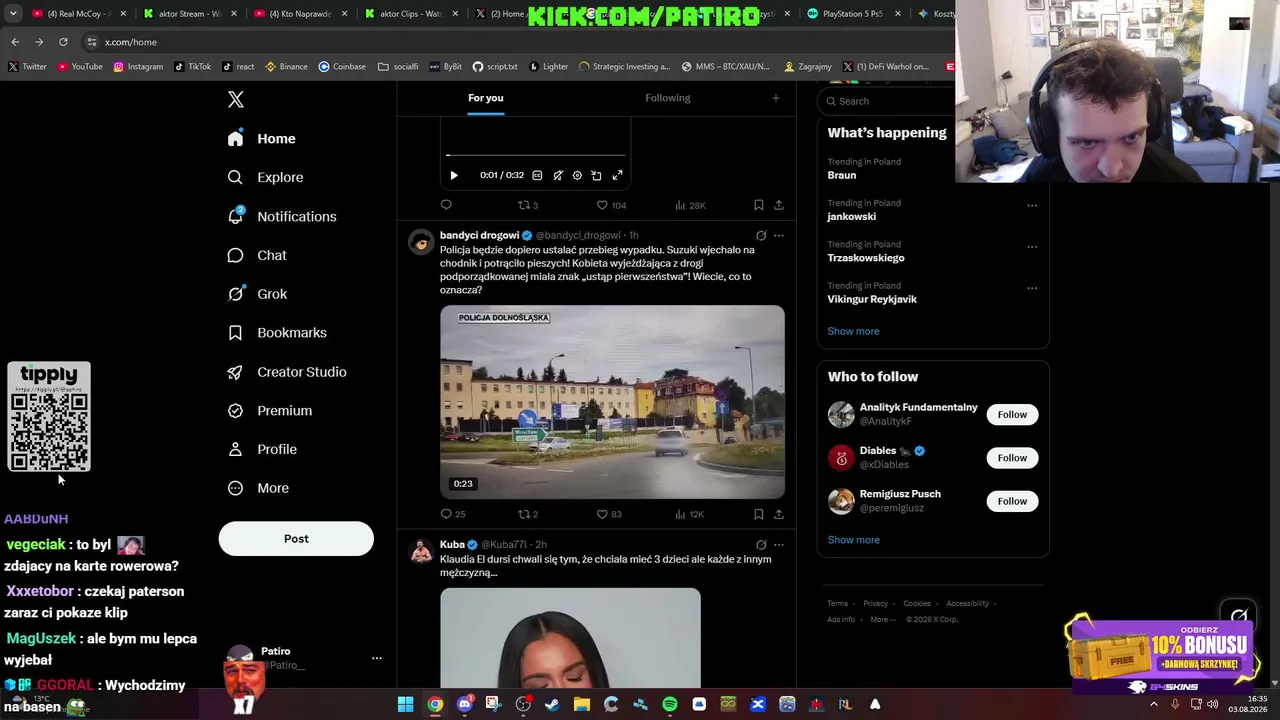The height and width of the screenshot is (720, 1280).
Task: View analytics for the 28K-view post
Action: (690, 205)
